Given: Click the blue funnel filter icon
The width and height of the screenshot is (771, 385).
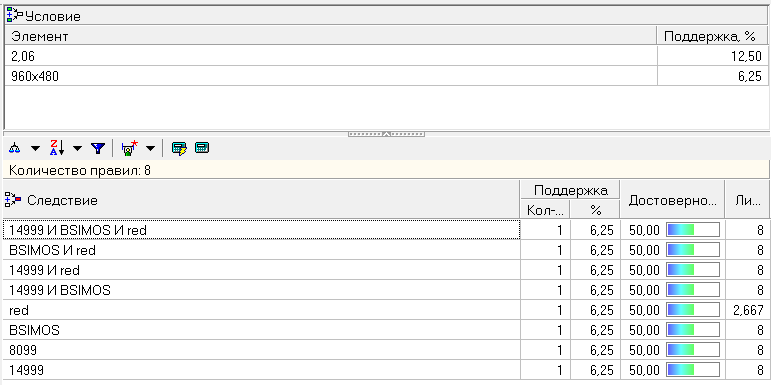Looking at the screenshot, I should (x=98, y=148).
